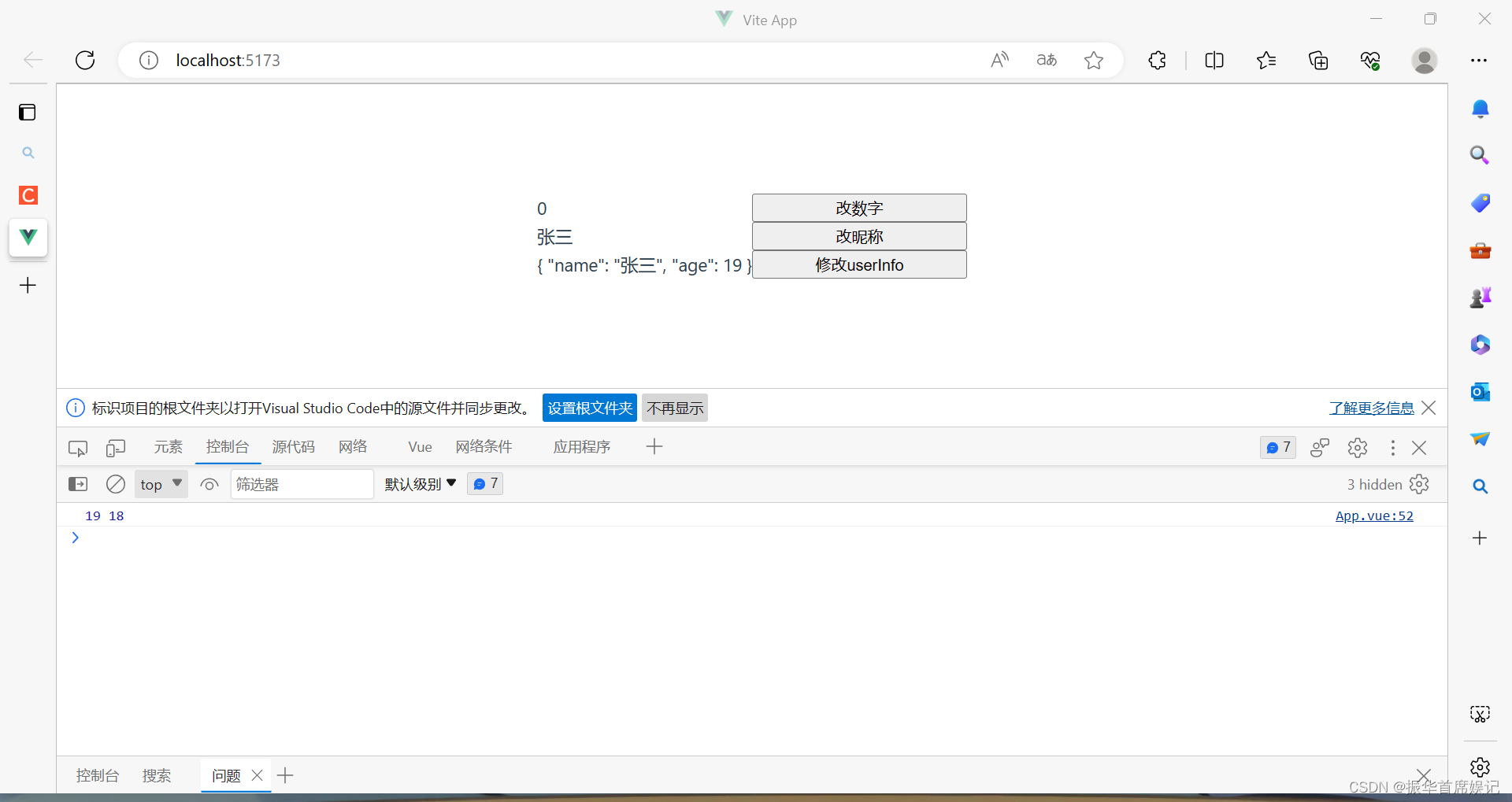Select the Vite App vertical tab
1512x802 pixels.
coord(28,237)
